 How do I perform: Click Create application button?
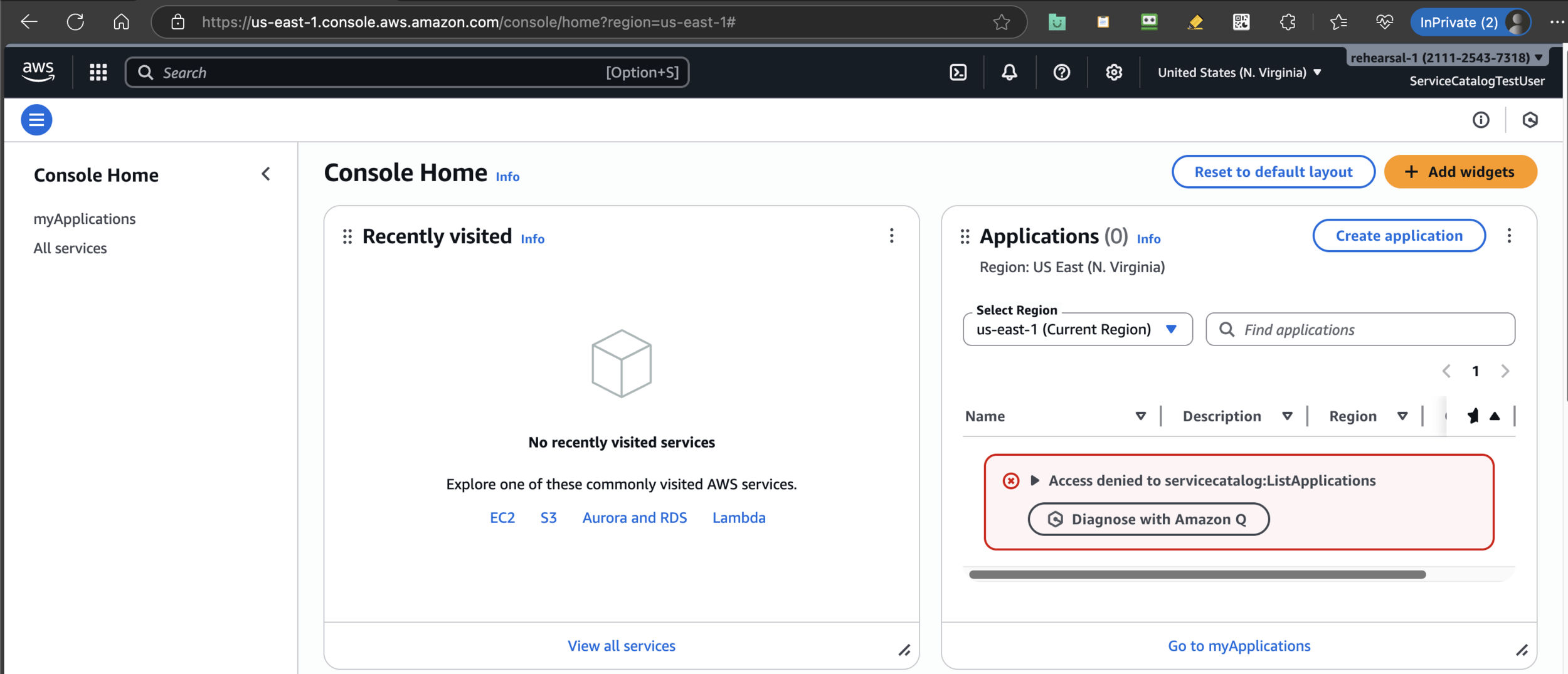coord(1399,236)
